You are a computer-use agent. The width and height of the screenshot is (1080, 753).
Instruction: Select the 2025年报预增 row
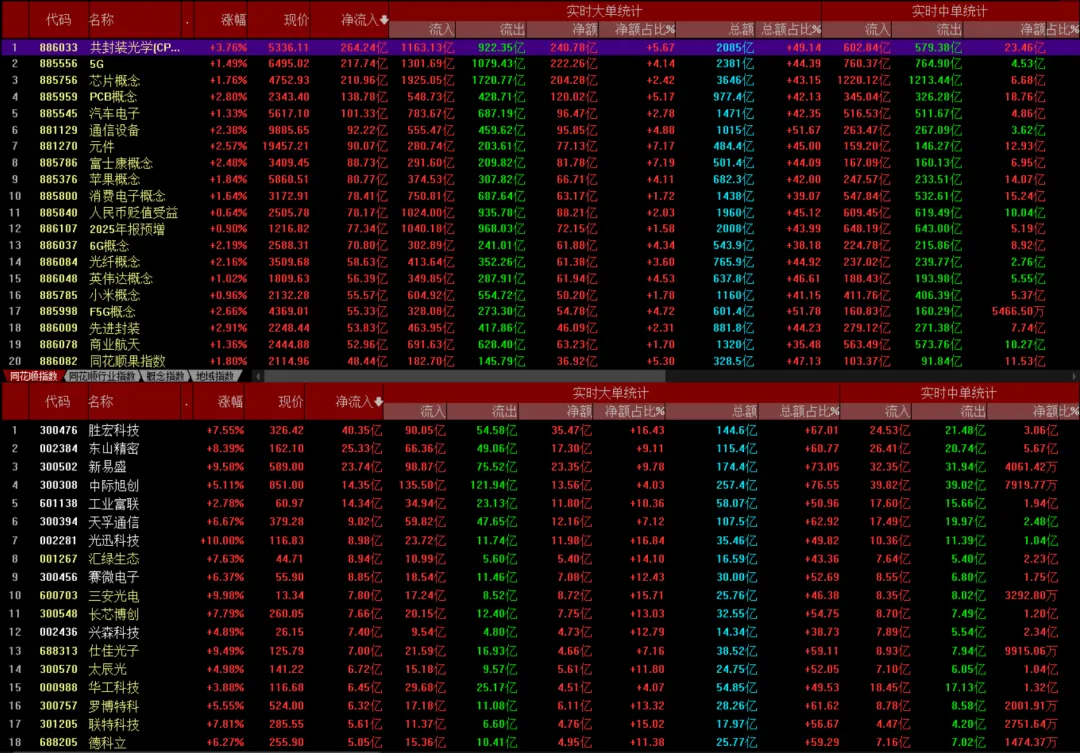click(x=540, y=229)
